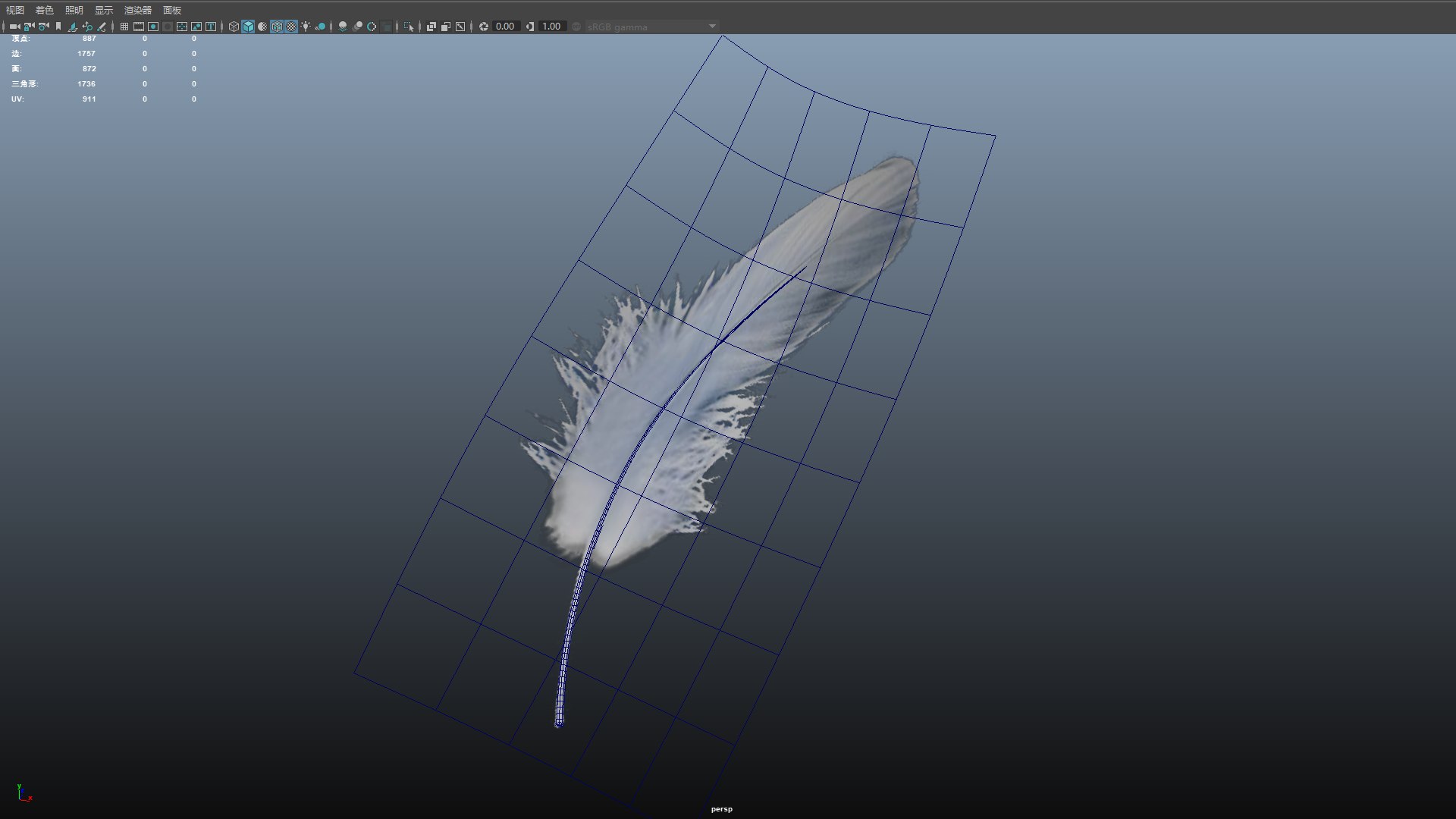Toggle the Field Chart icon
The image size is (1456, 819).
click(182, 27)
